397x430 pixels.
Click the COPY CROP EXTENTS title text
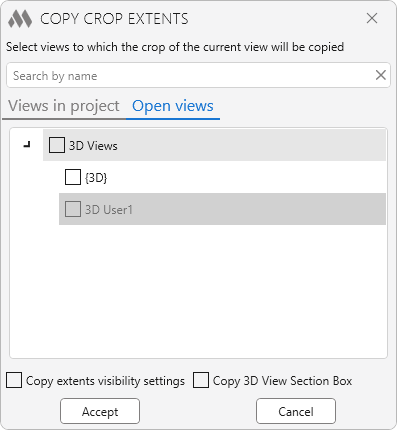pyautogui.click(x=114, y=19)
